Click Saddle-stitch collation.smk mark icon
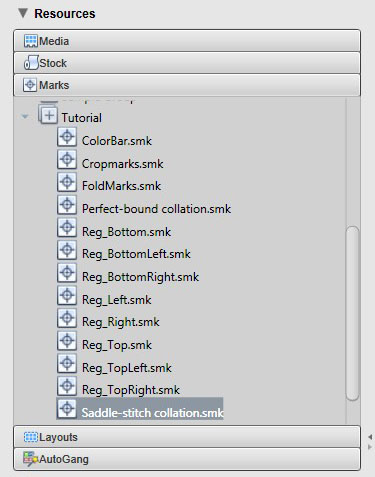This screenshot has width=375, height=477. click(x=67, y=409)
